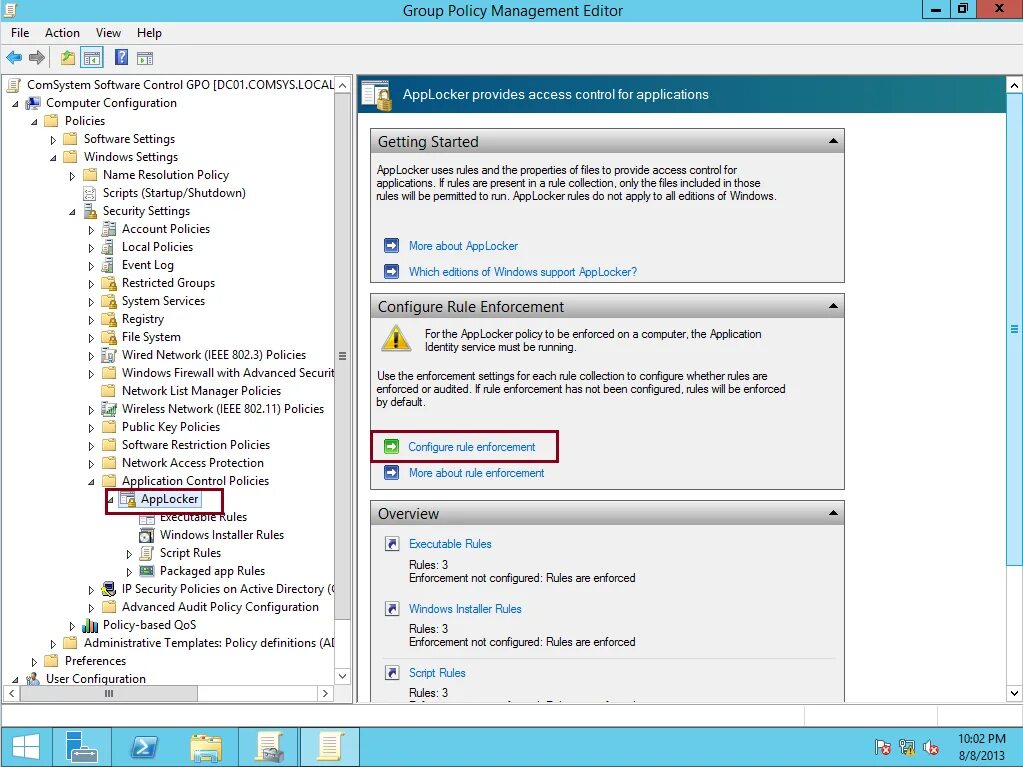The image size is (1023, 767).
Task: Select the File System tree node
Action: tap(151, 337)
